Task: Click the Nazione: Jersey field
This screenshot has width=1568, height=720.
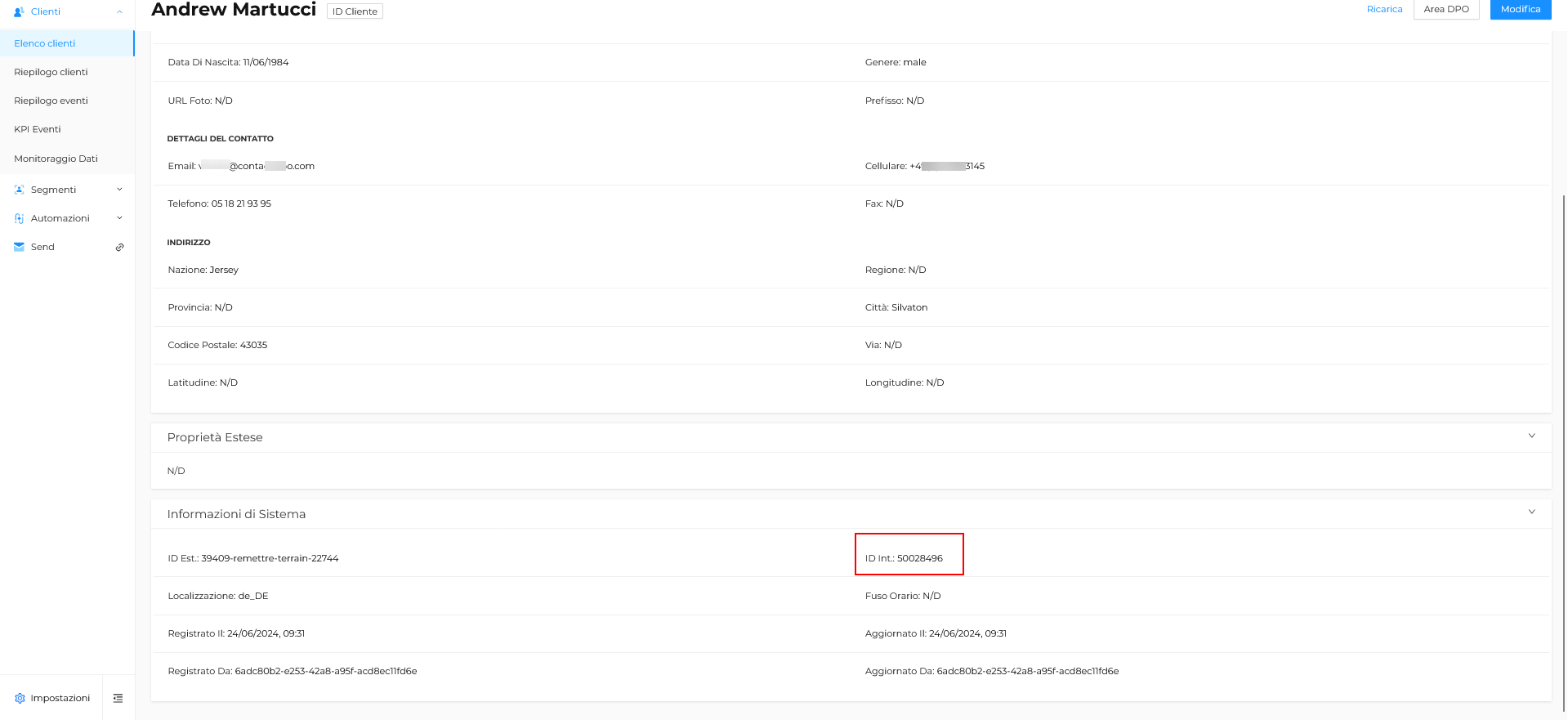Action: click(x=203, y=270)
